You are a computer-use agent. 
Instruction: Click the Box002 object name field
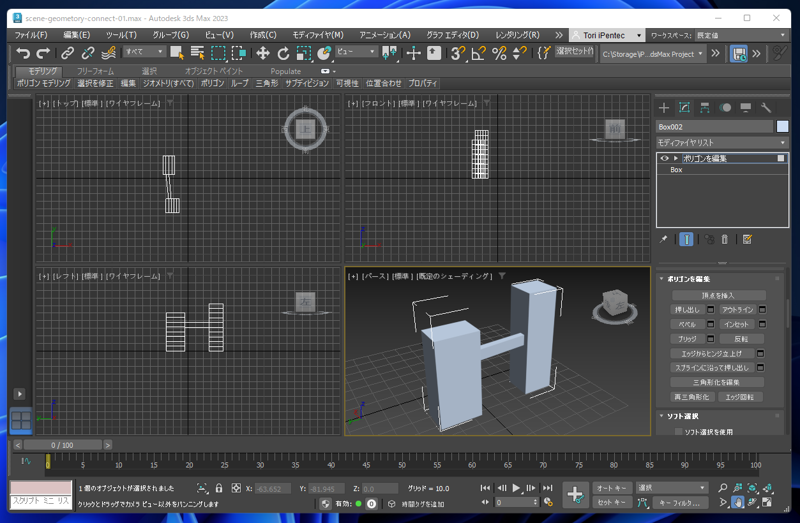coord(714,127)
